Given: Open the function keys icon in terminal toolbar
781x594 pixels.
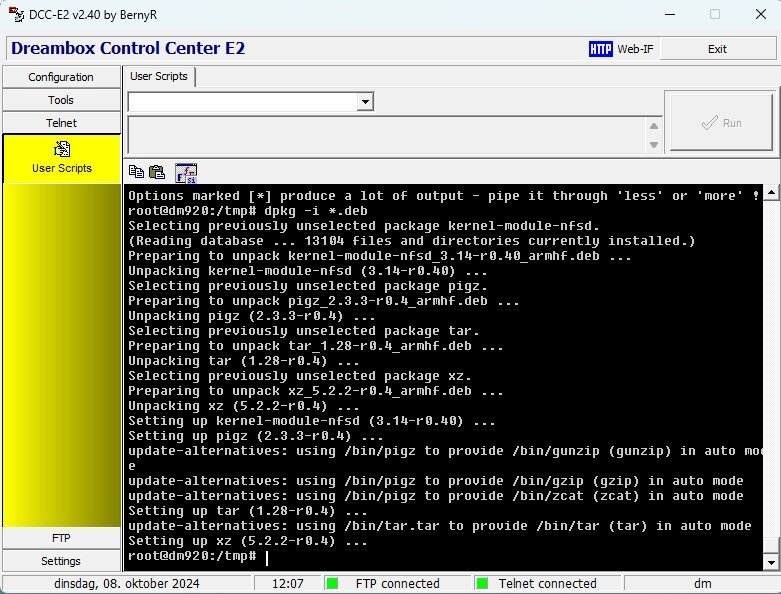Looking at the screenshot, I should pos(186,172).
